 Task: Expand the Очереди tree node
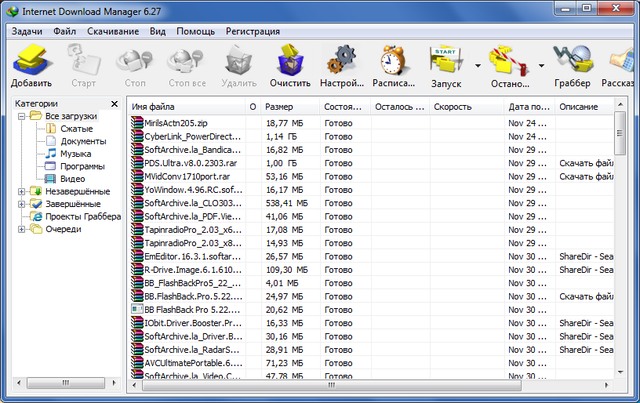coord(22,228)
